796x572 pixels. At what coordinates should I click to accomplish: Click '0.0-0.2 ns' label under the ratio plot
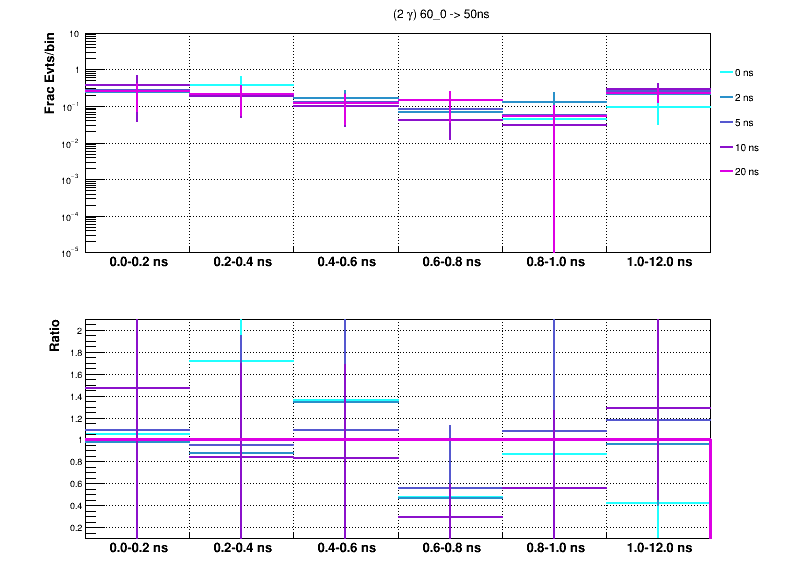(x=137, y=549)
